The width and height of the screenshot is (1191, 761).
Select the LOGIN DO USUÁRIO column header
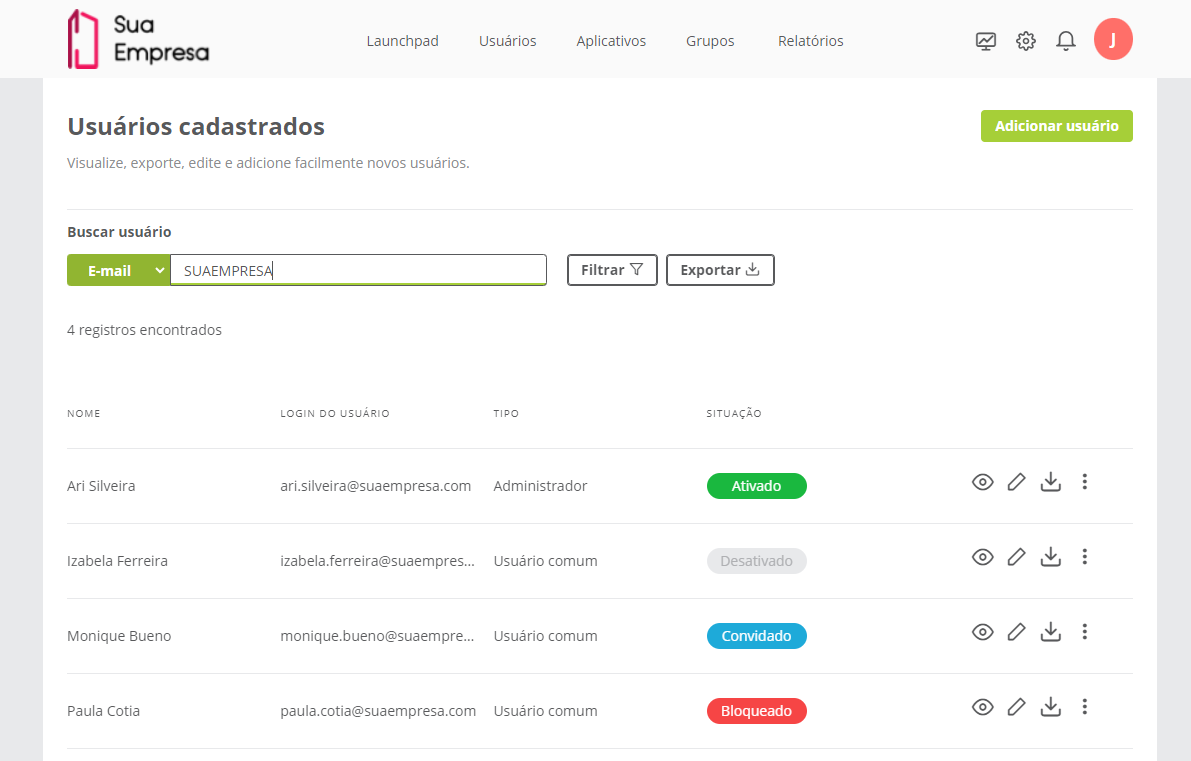point(335,413)
